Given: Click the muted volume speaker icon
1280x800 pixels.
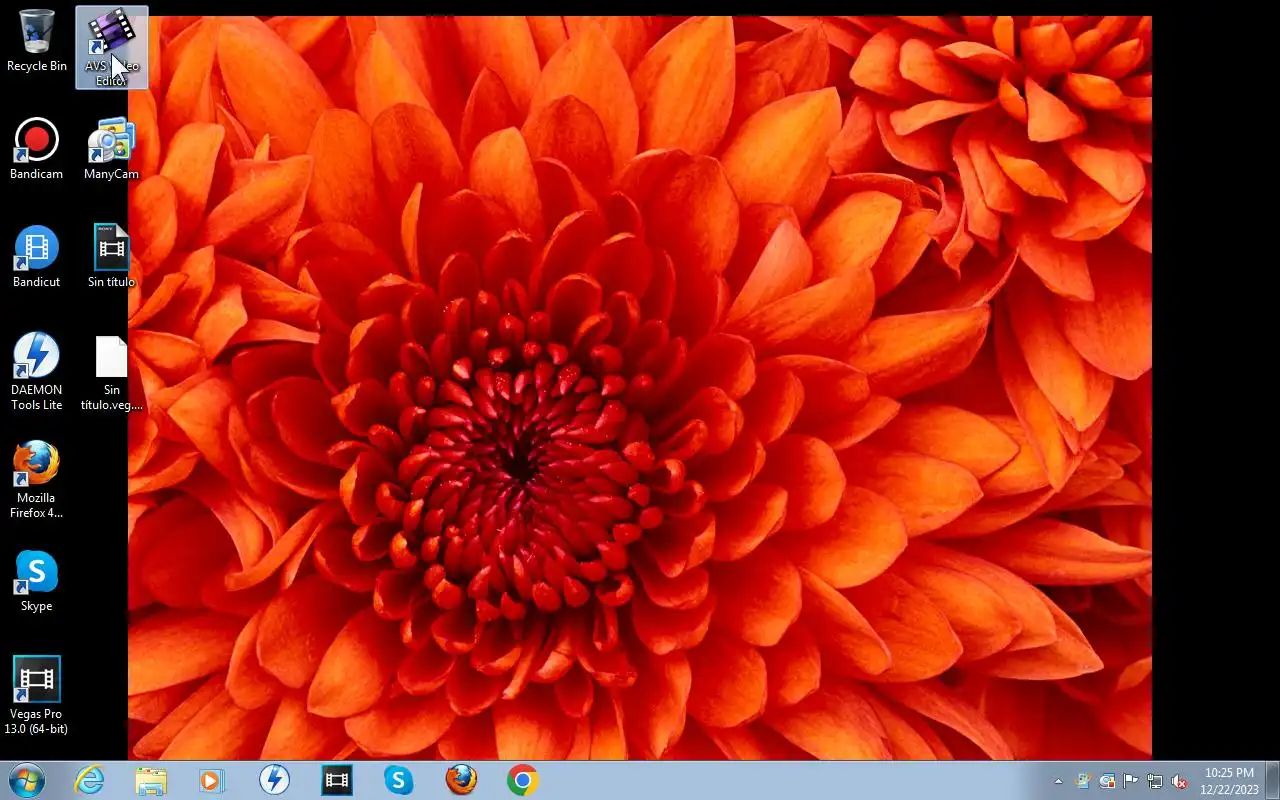Looking at the screenshot, I should pyautogui.click(x=1179, y=781).
